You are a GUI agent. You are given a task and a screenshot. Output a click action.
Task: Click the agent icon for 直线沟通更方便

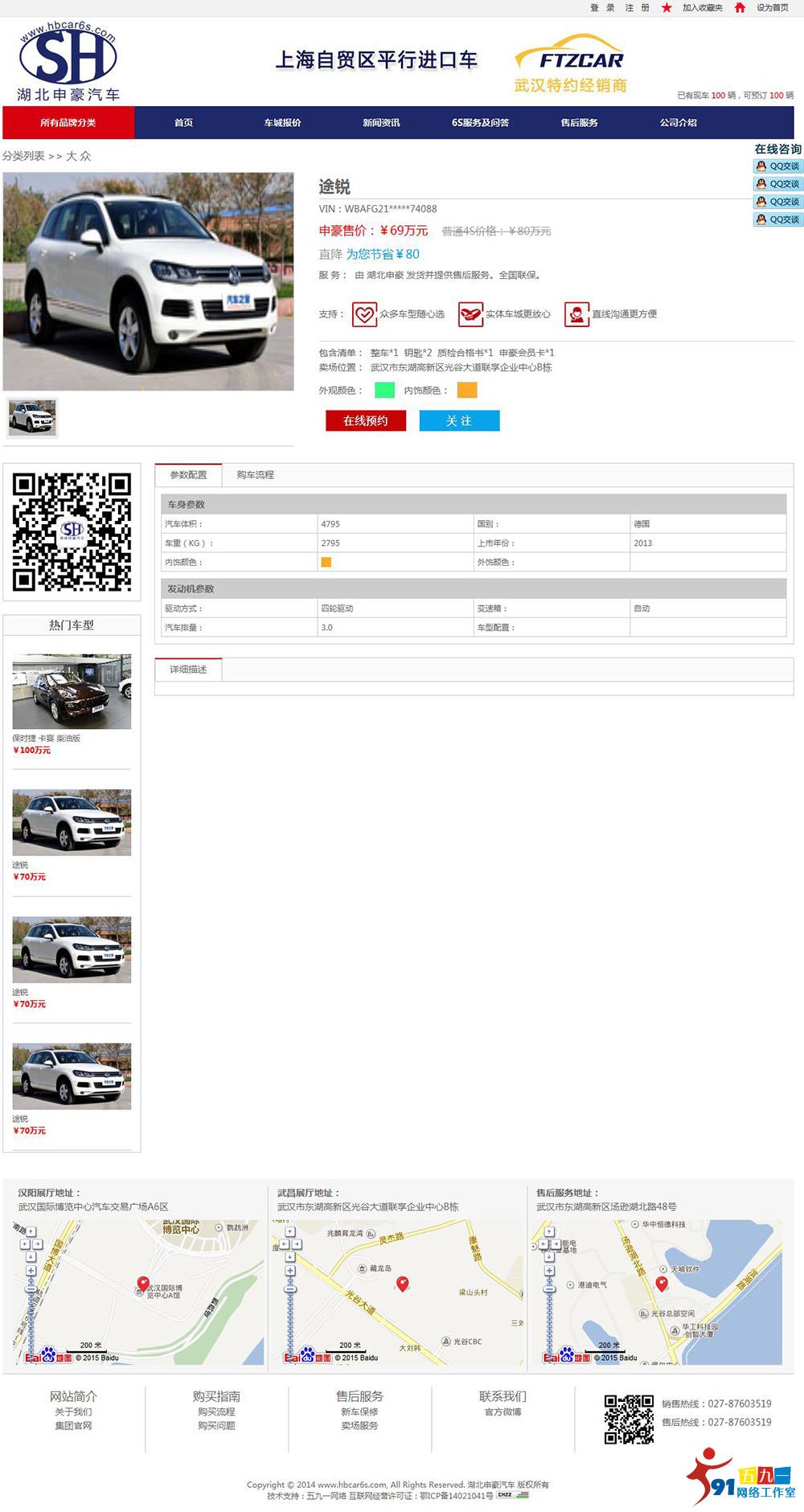click(576, 314)
